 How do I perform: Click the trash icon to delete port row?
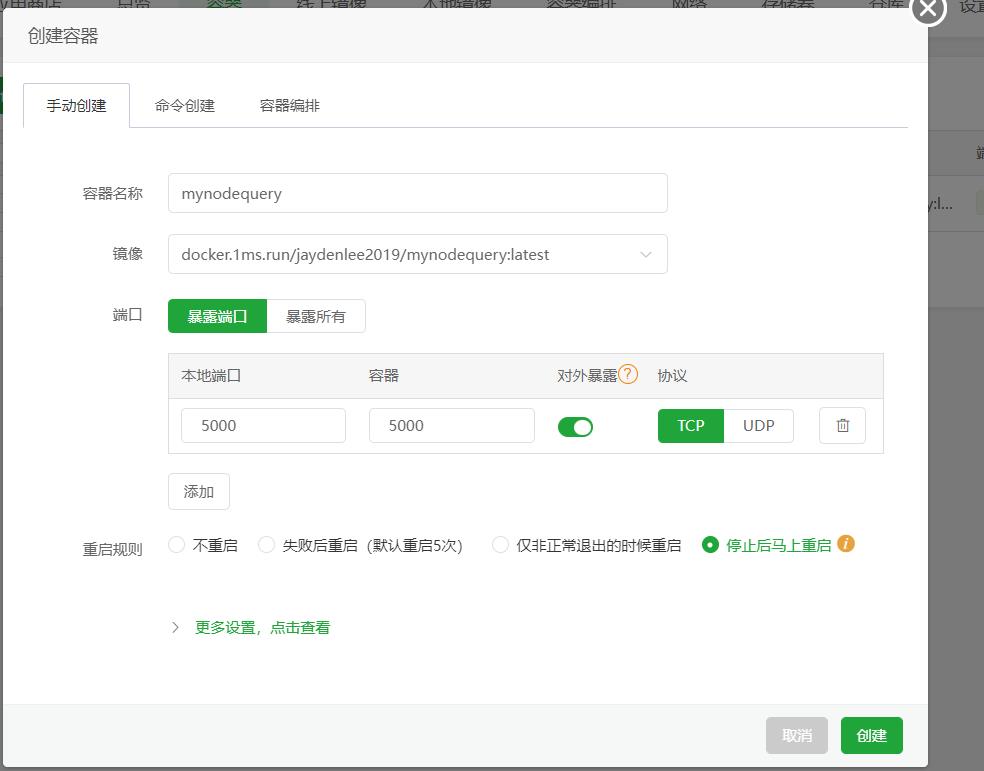click(842, 425)
